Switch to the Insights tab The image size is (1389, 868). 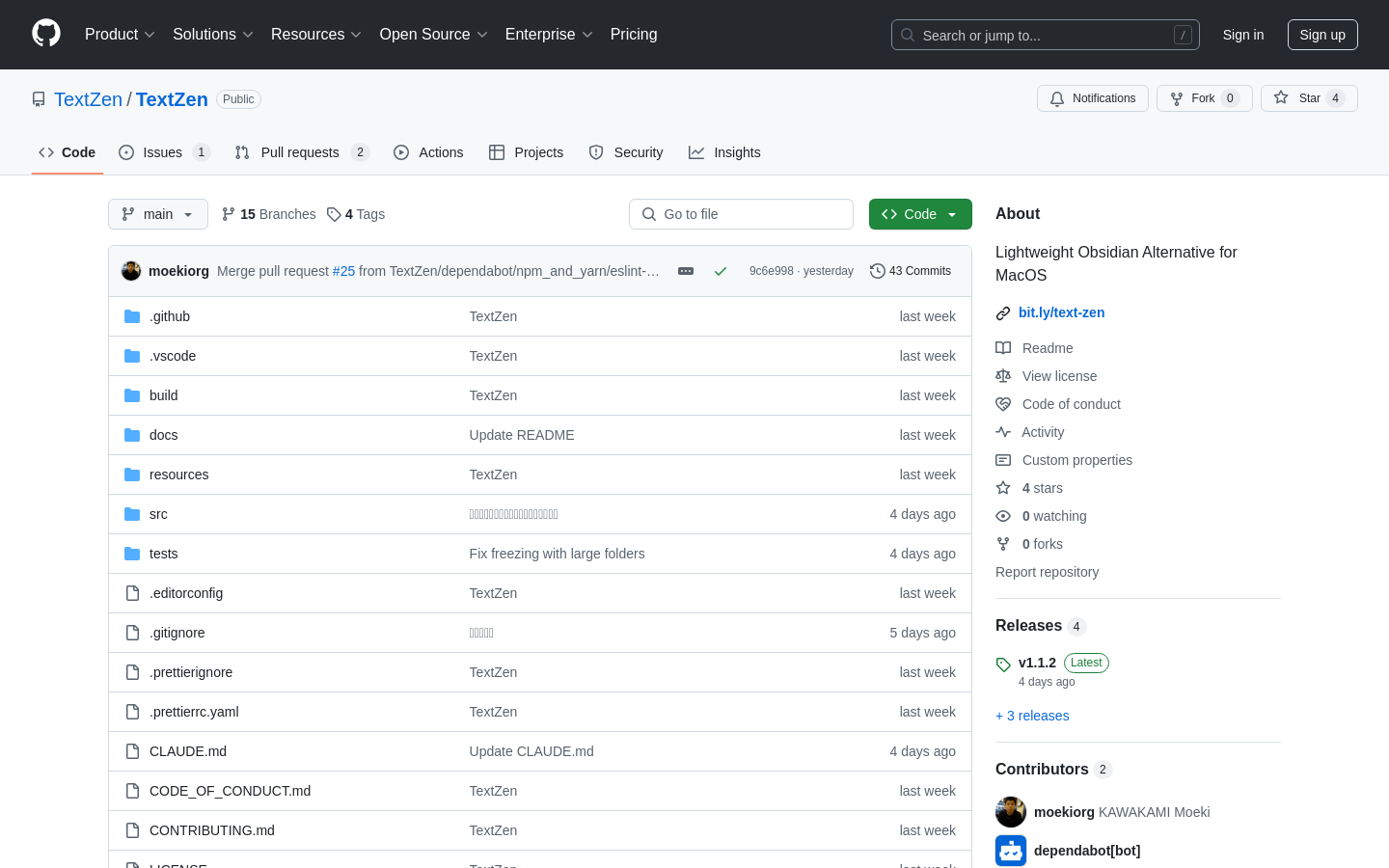pos(724,152)
